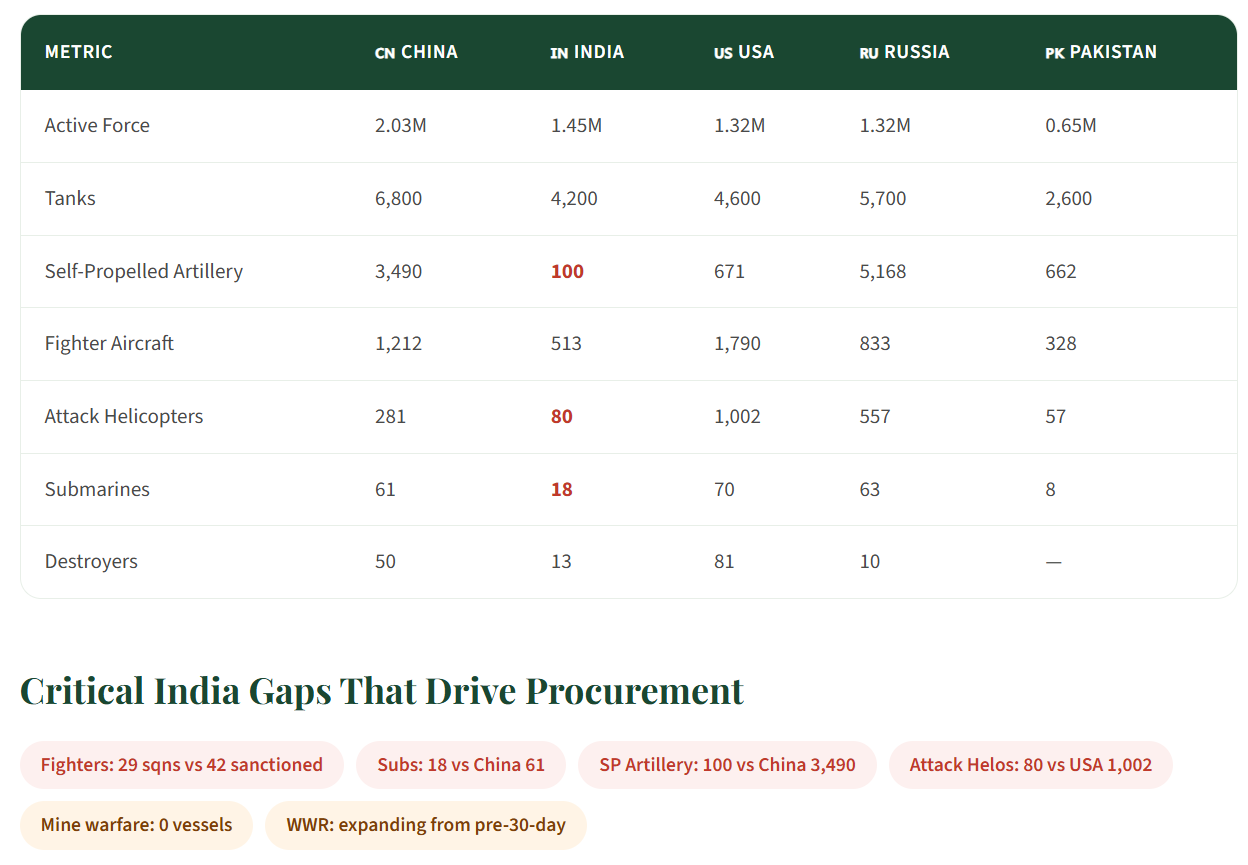Click India's red 80 attack helicopters value
This screenshot has height=865, width=1248.
coord(562,416)
